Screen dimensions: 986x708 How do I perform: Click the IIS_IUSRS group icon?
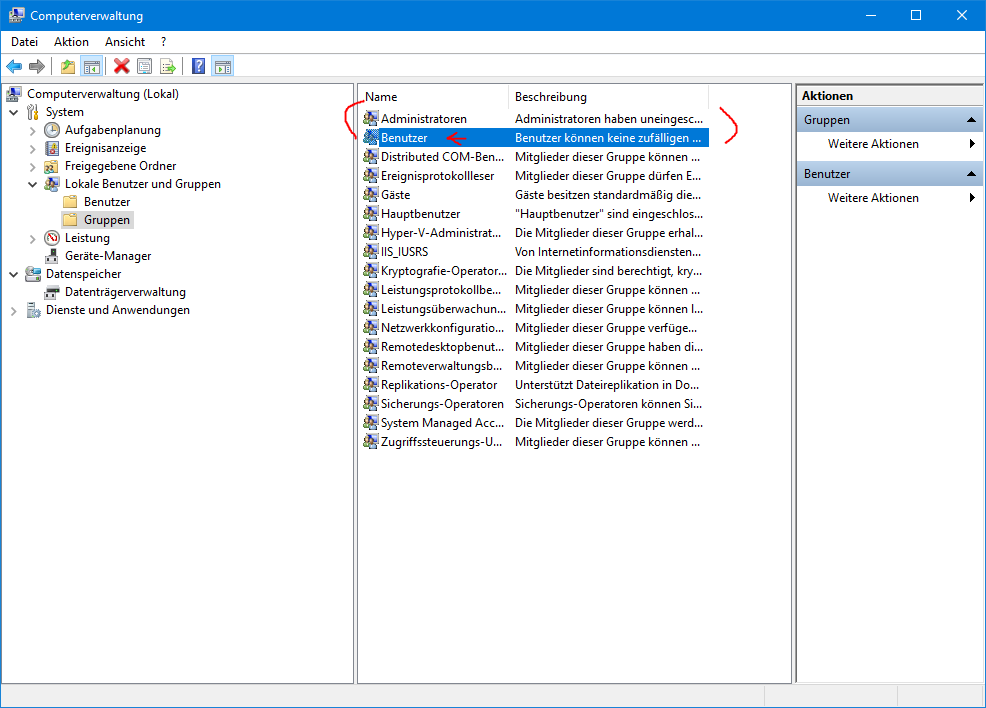(x=371, y=252)
